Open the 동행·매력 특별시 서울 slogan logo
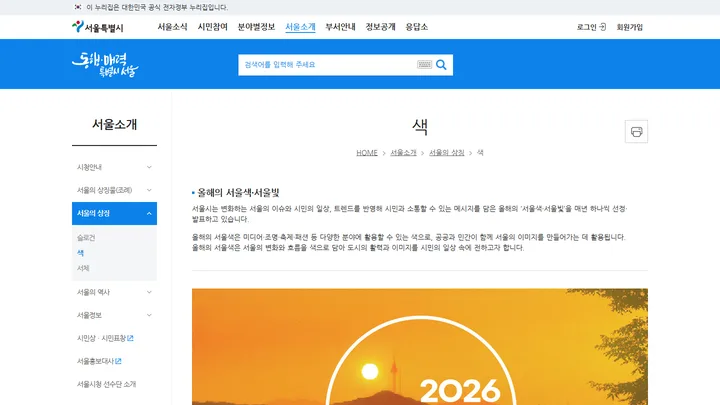The height and width of the screenshot is (405, 720). 105,64
